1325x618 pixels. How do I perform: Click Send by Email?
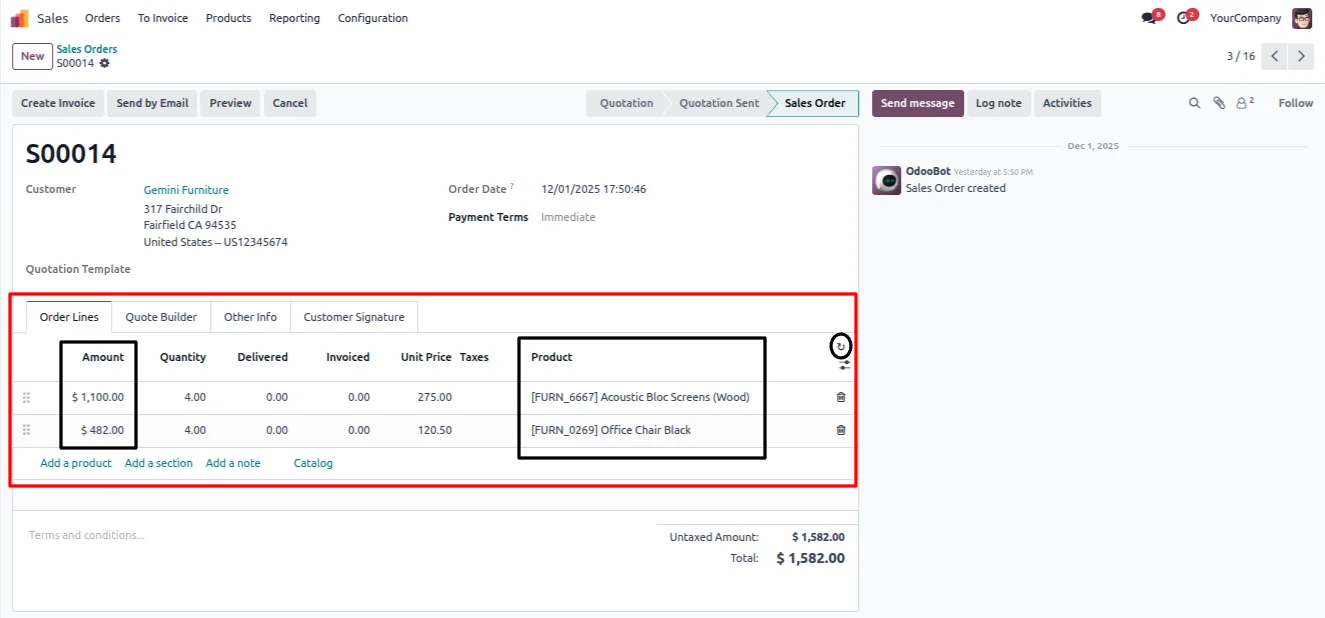pyautogui.click(x=152, y=103)
